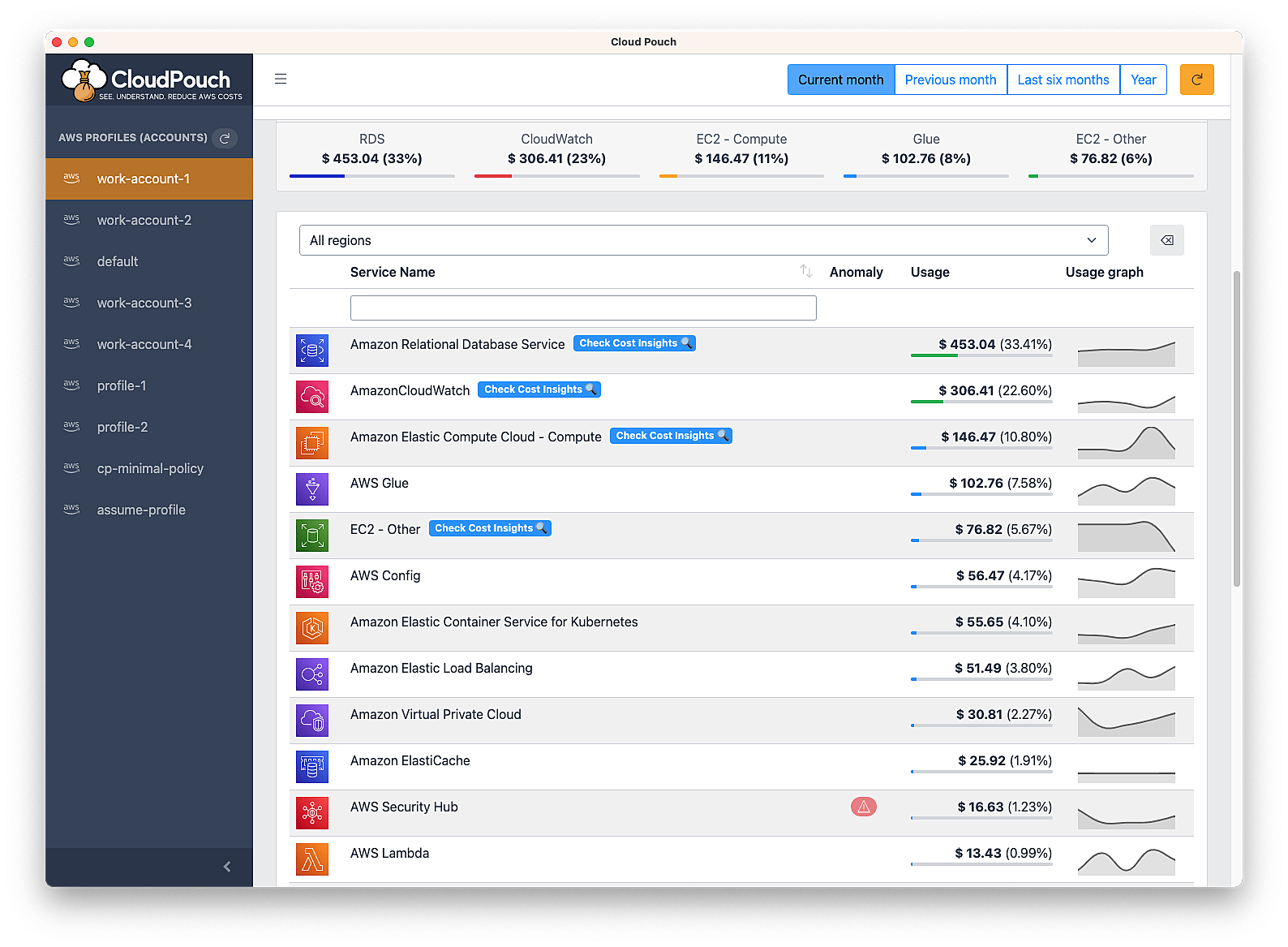Click the EC2 - Compute summary card
This screenshot has width=1288, height=947.
point(741,156)
